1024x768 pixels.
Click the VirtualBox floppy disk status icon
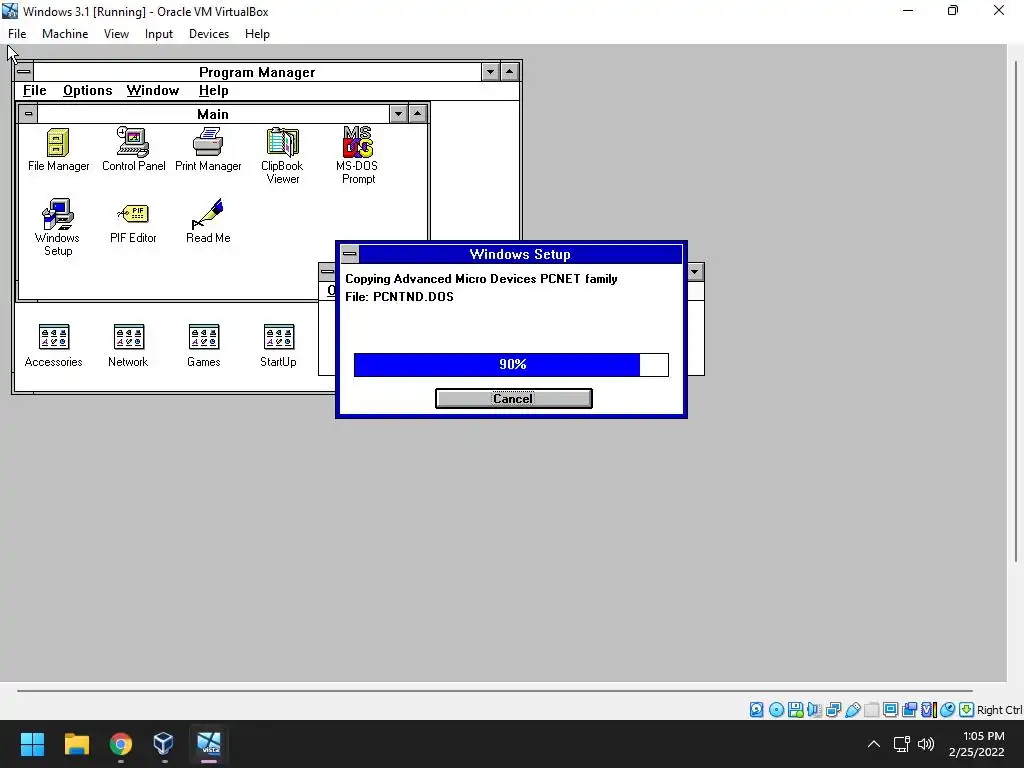(795, 710)
